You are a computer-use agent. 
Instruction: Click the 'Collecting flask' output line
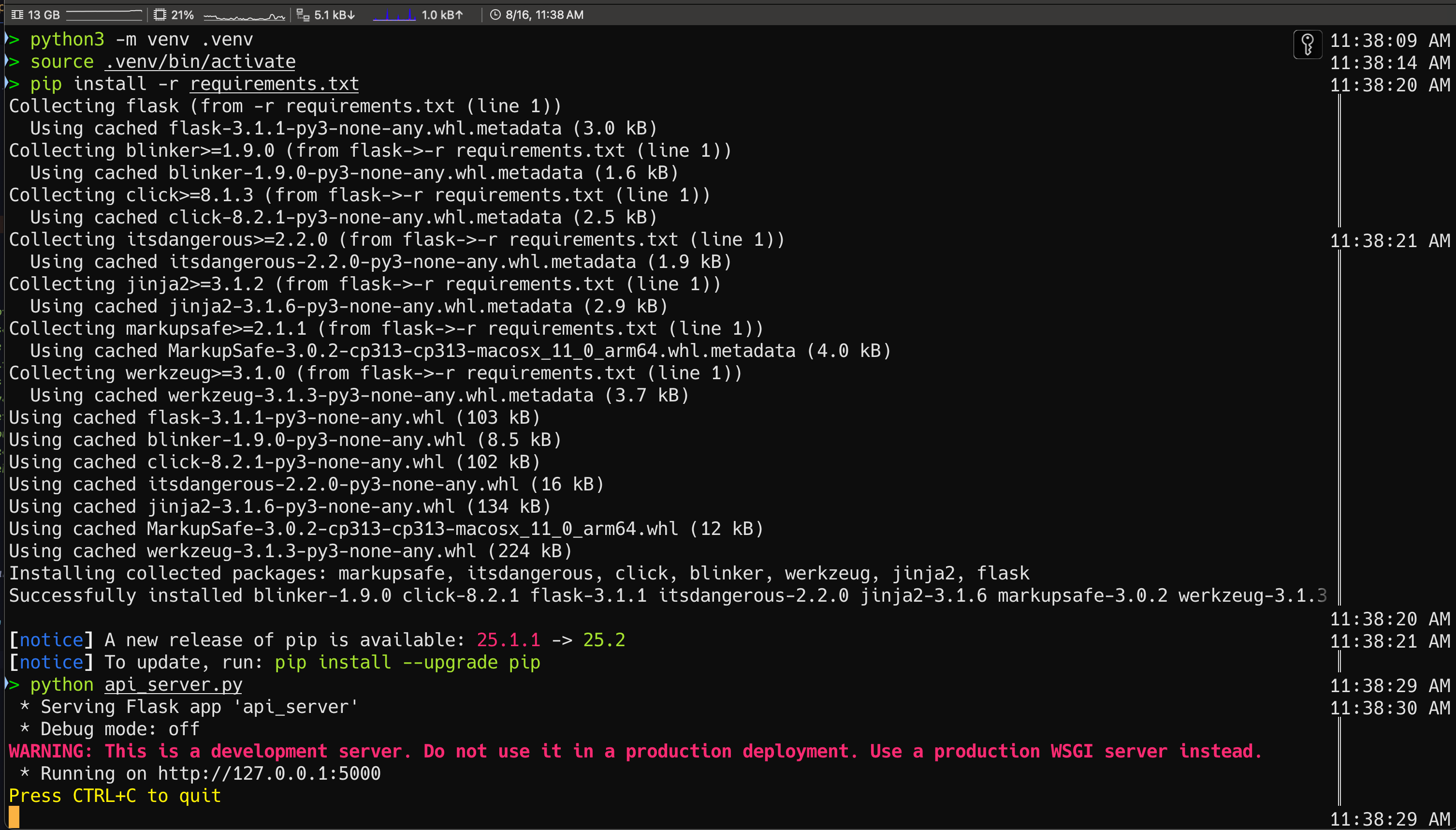285,106
